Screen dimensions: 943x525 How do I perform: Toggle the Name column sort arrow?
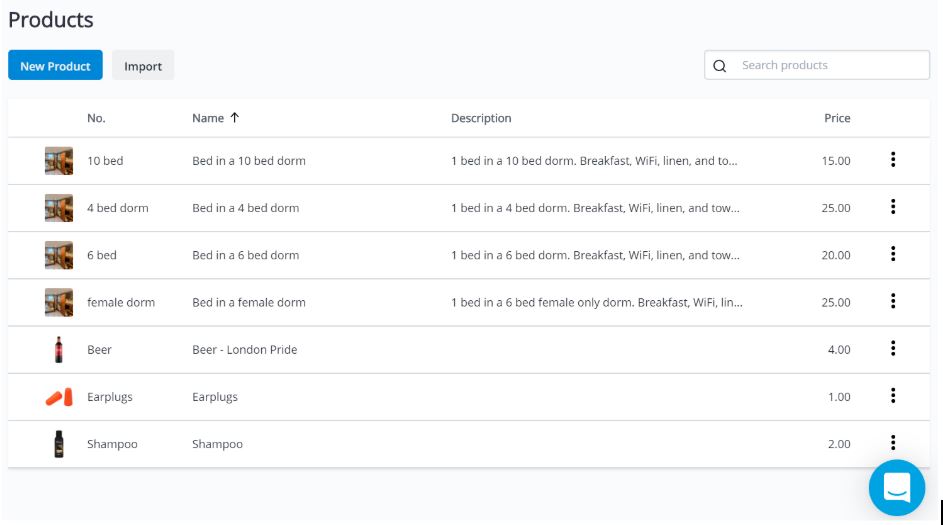coord(235,117)
